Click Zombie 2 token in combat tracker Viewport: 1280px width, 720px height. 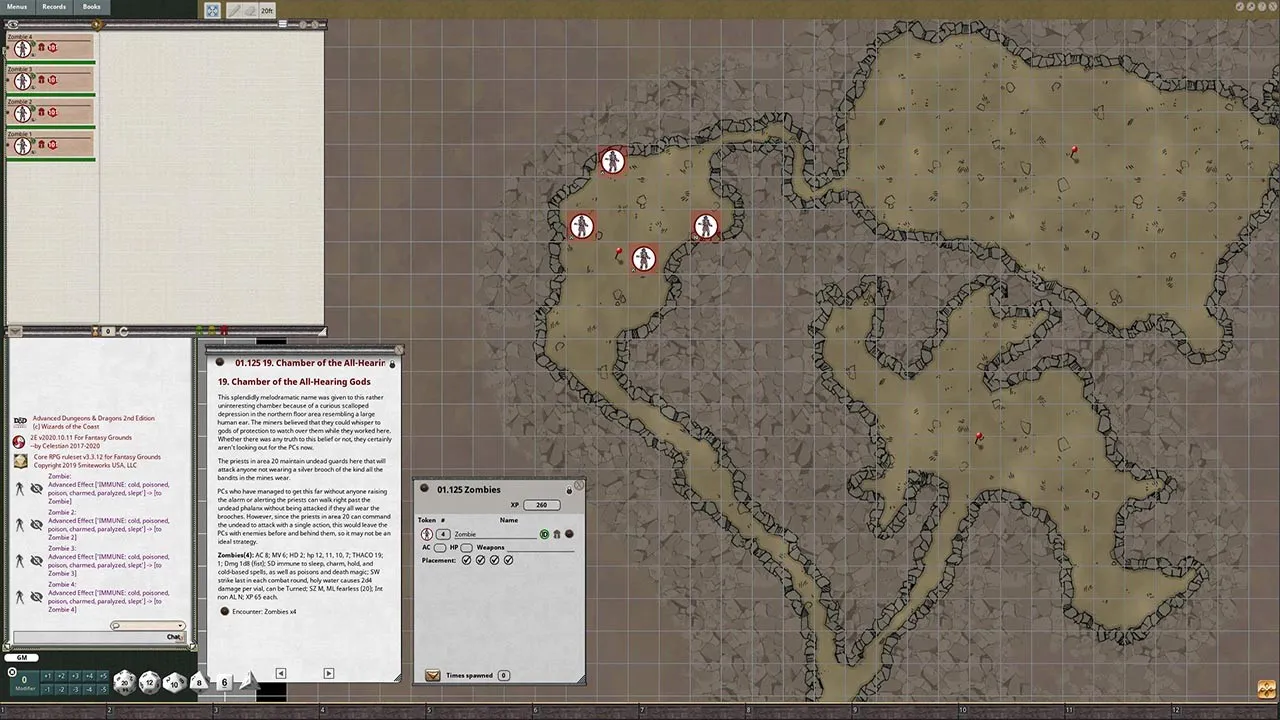pyautogui.click(x=22, y=112)
